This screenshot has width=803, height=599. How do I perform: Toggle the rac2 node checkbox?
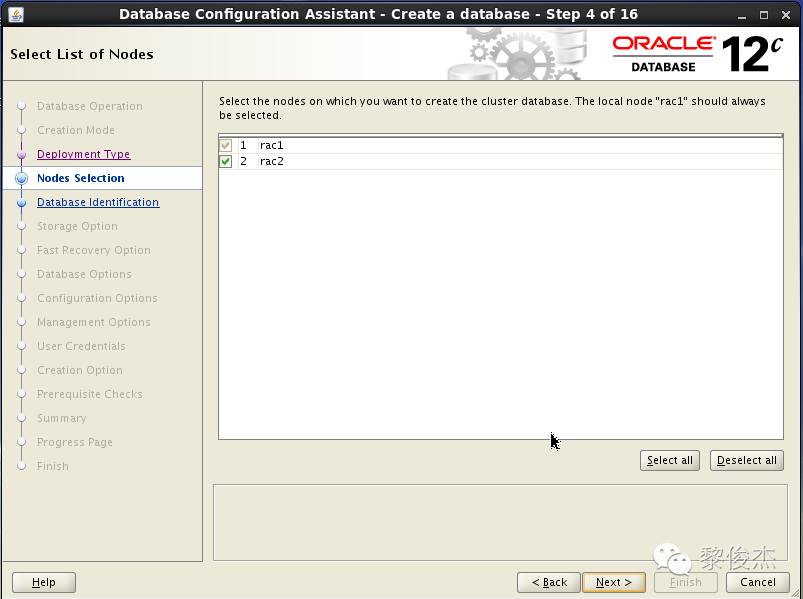[225, 161]
